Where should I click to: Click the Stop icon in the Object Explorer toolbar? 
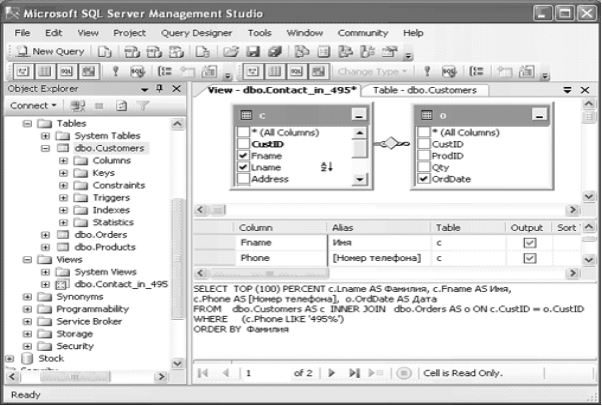pyautogui.click(x=99, y=106)
